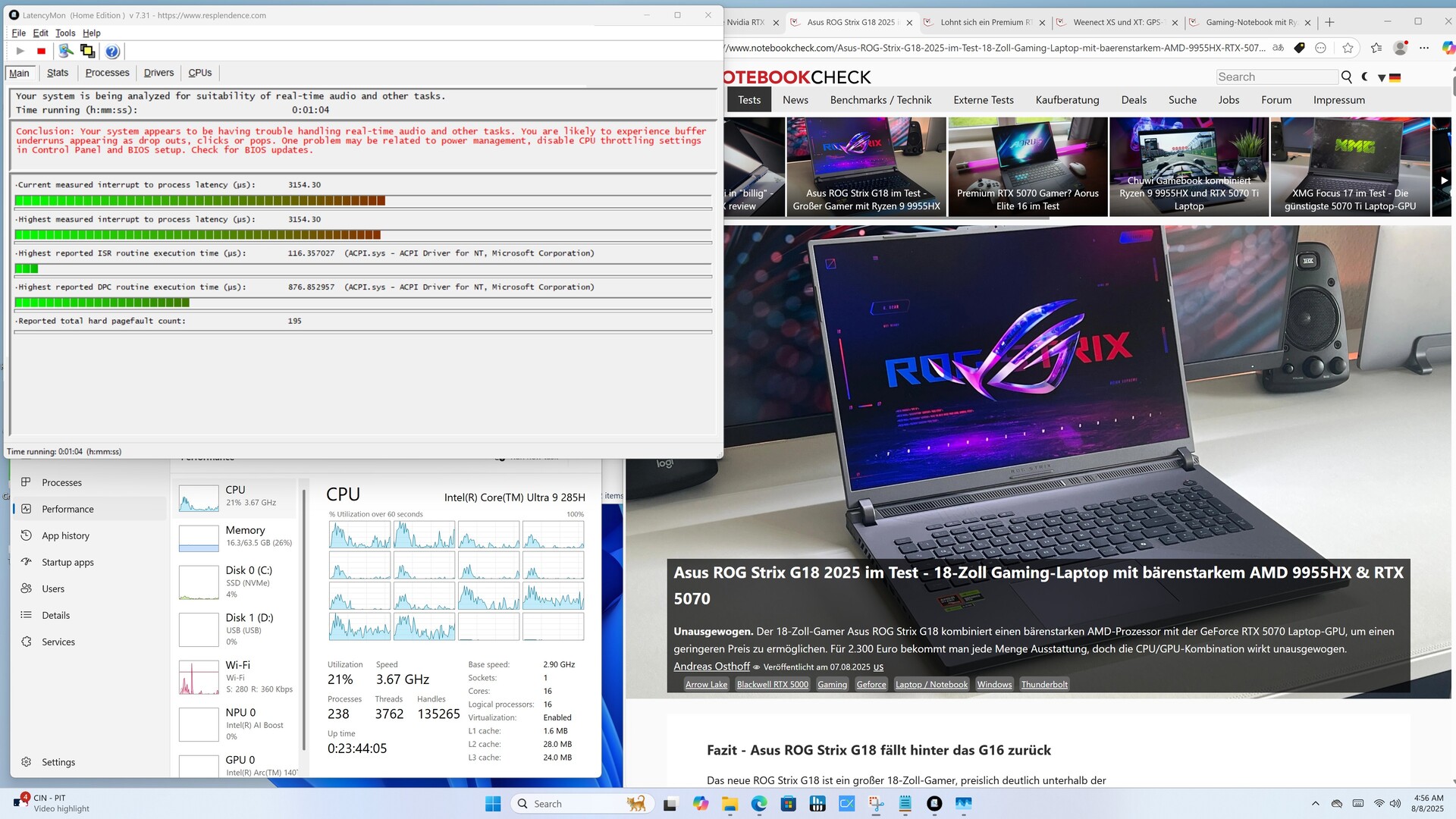The height and width of the screenshot is (819, 1456).
Task: Stop the LatencyMon monitor with red square
Action: pyautogui.click(x=42, y=51)
